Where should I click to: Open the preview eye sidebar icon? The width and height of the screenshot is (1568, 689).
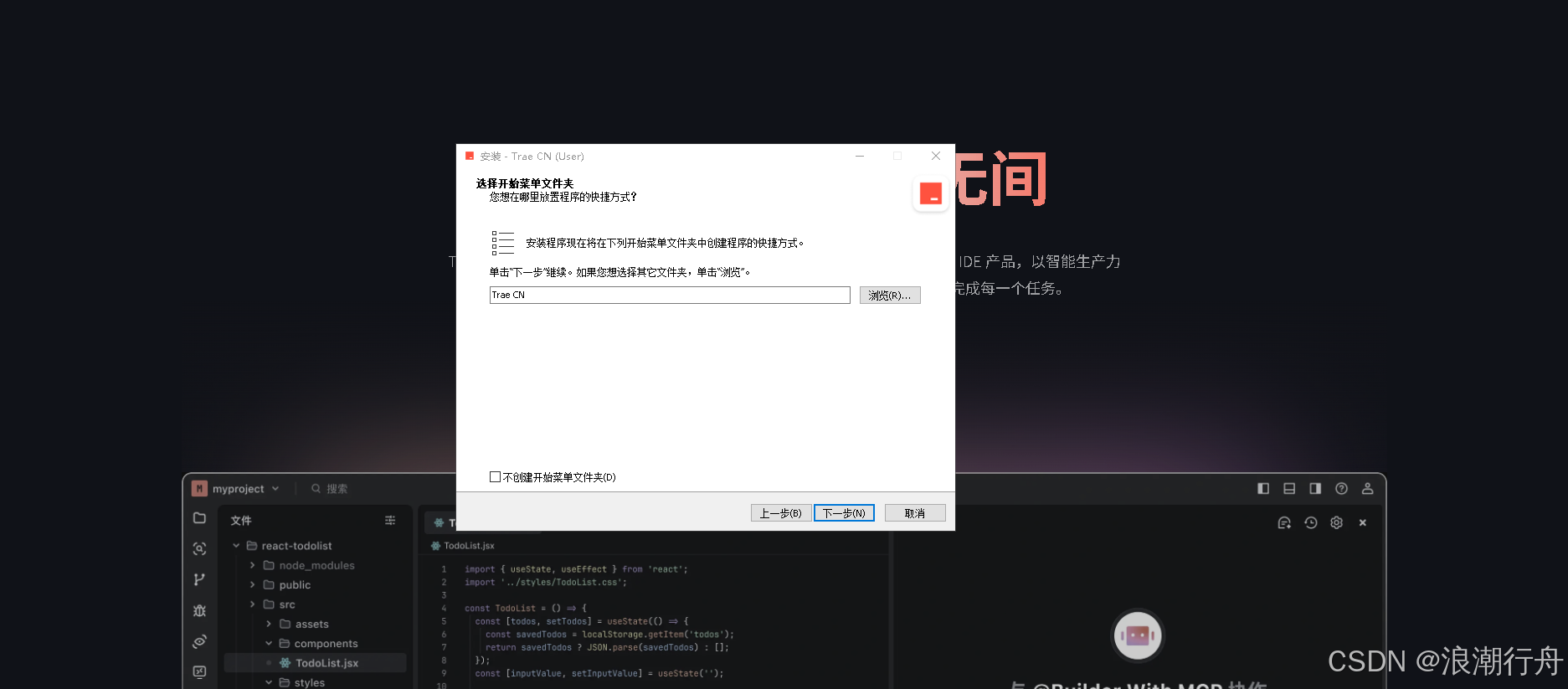click(x=199, y=641)
